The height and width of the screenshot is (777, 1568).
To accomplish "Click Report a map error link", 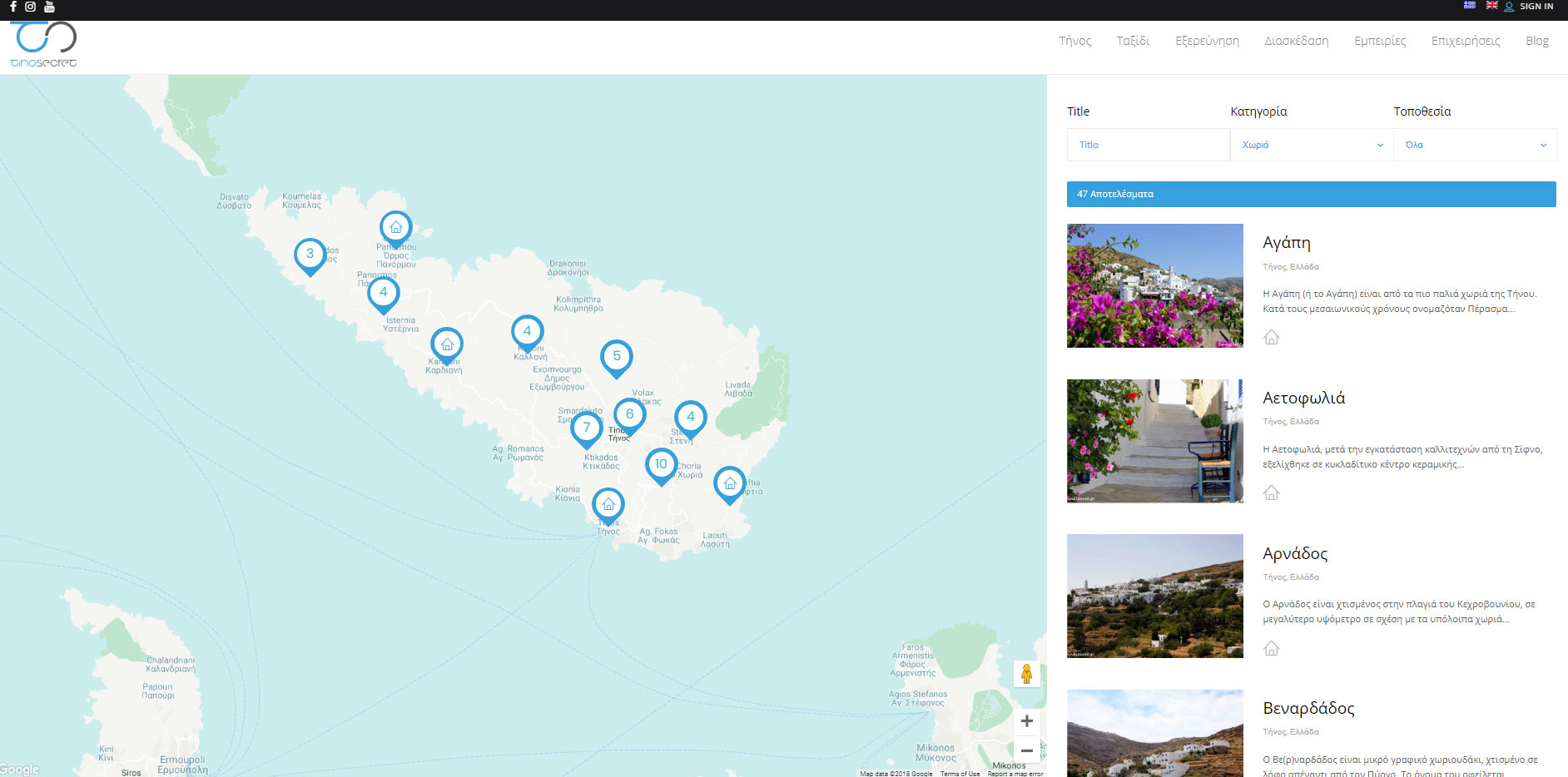I will 1015,774.
